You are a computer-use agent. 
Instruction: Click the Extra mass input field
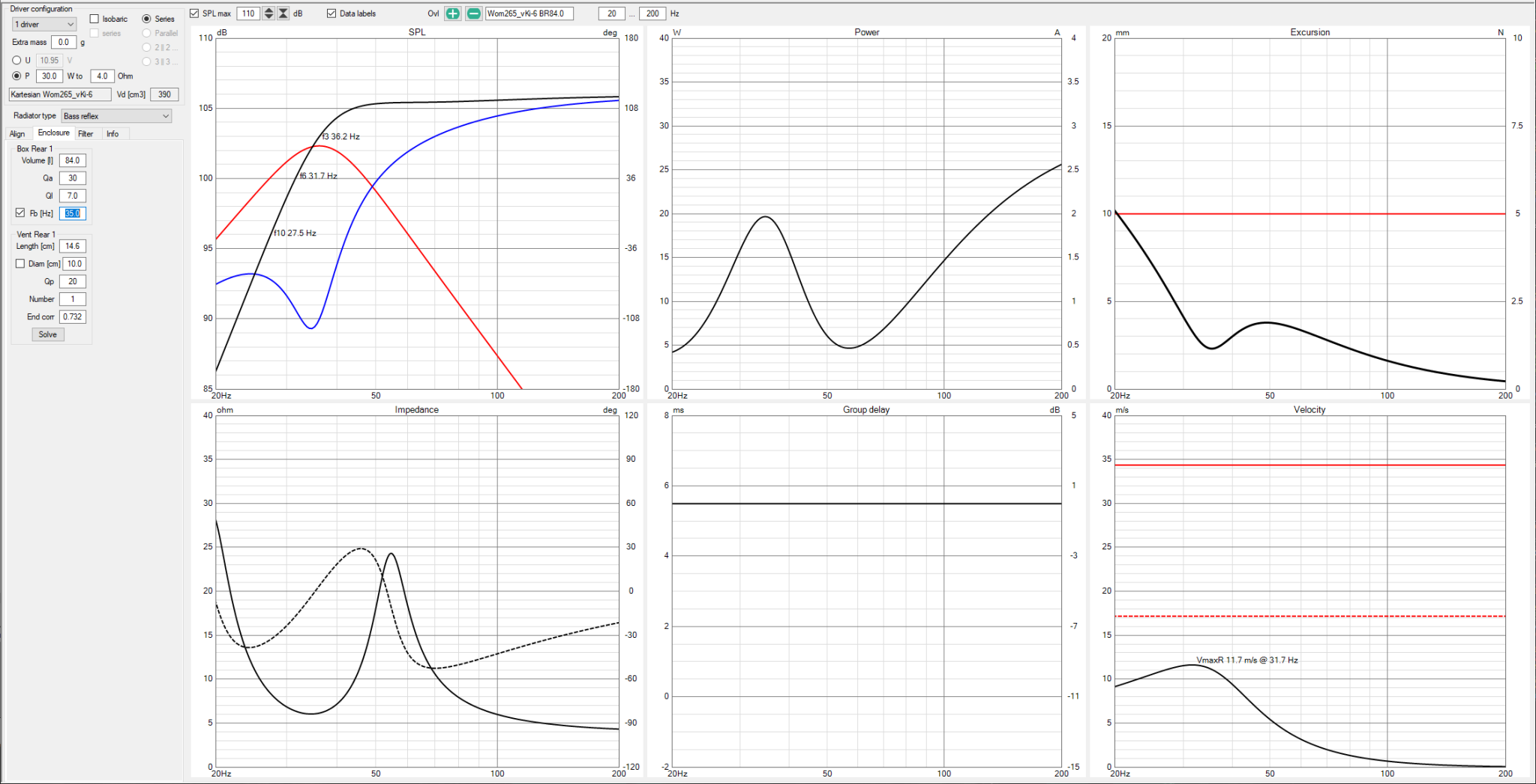(64, 43)
